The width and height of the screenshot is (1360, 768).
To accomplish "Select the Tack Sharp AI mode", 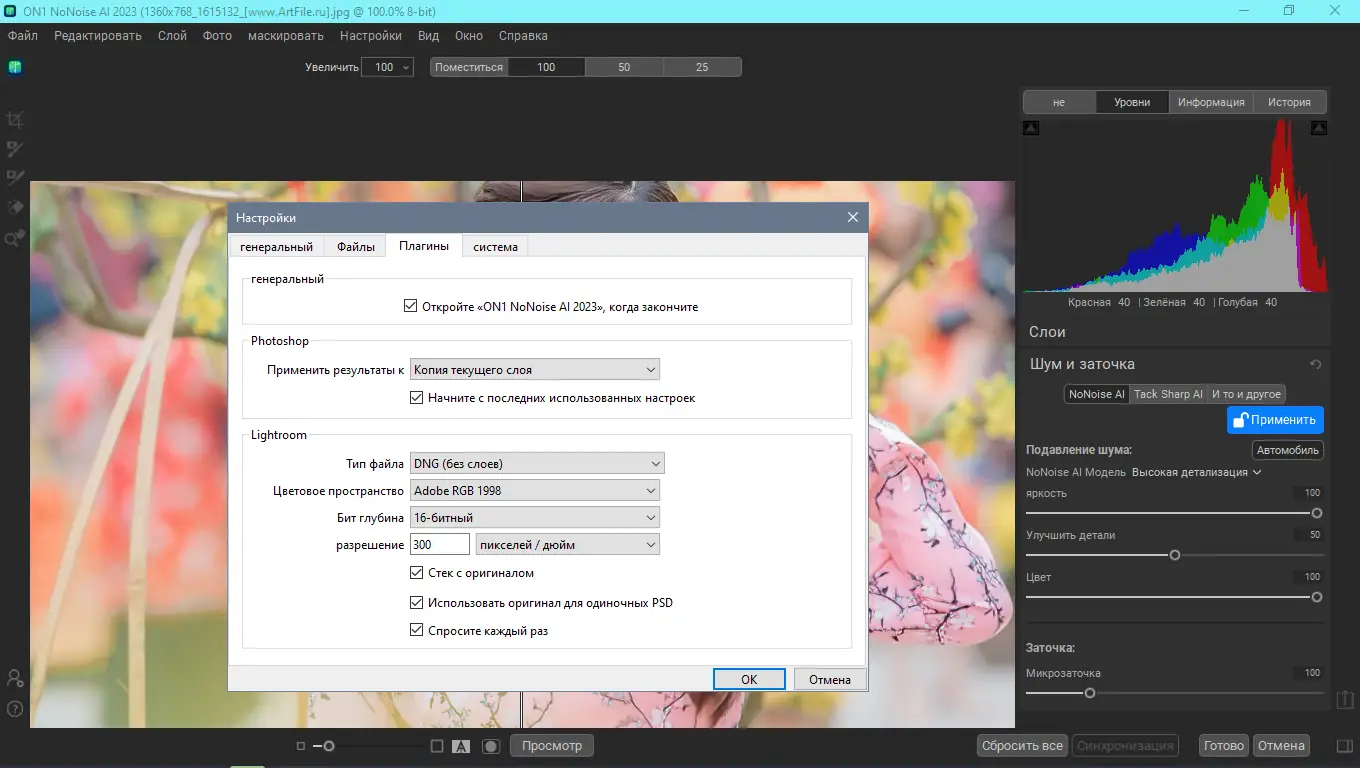I will click(1168, 394).
